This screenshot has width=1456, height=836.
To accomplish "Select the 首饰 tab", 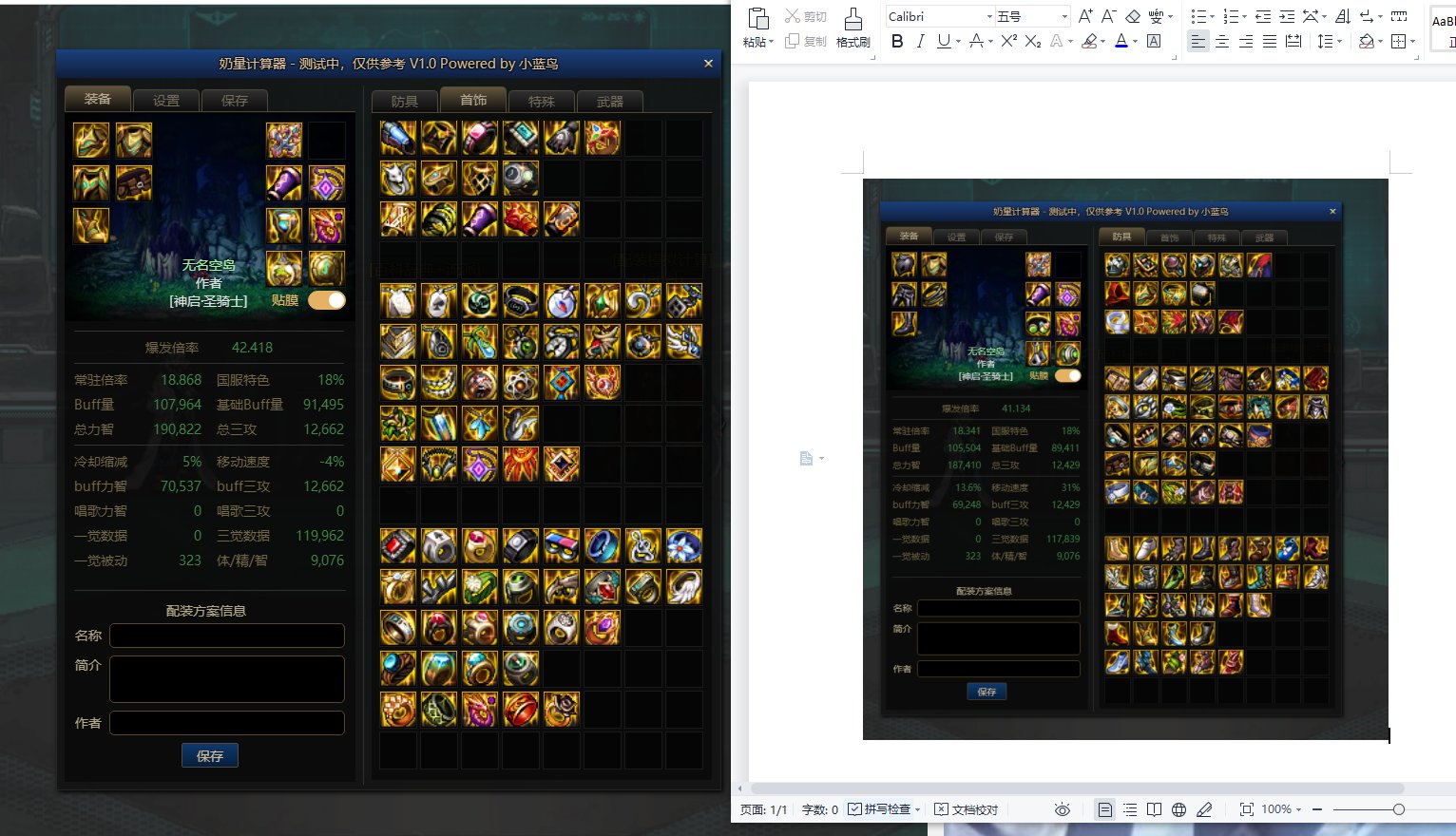I will coord(473,100).
